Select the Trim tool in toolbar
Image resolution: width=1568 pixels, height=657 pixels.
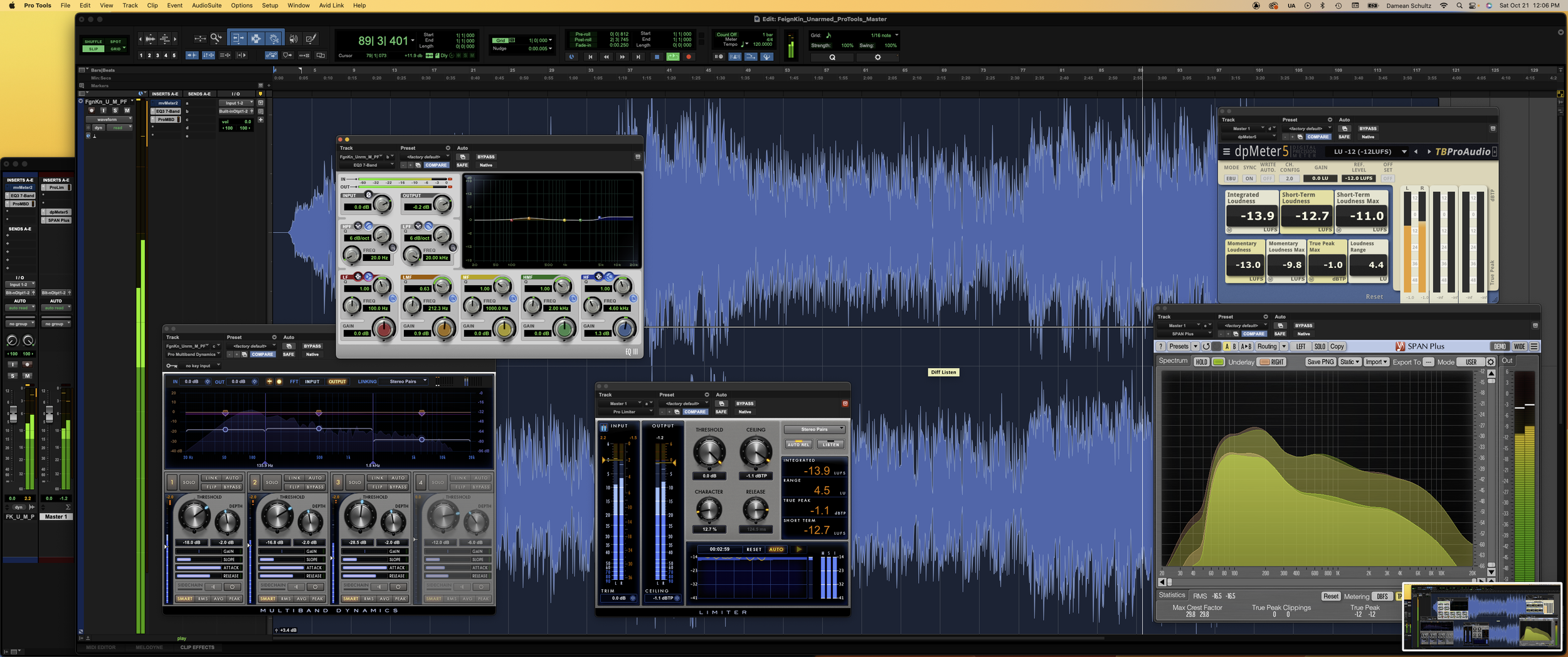point(238,39)
